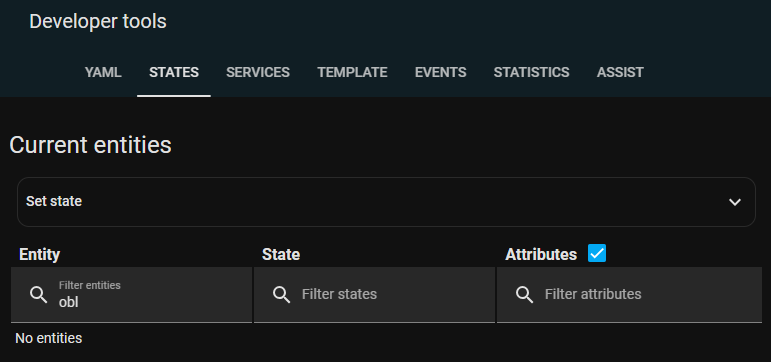Open the ASSIST tab
This screenshot has height=362, width=771.
click(620, 72)
